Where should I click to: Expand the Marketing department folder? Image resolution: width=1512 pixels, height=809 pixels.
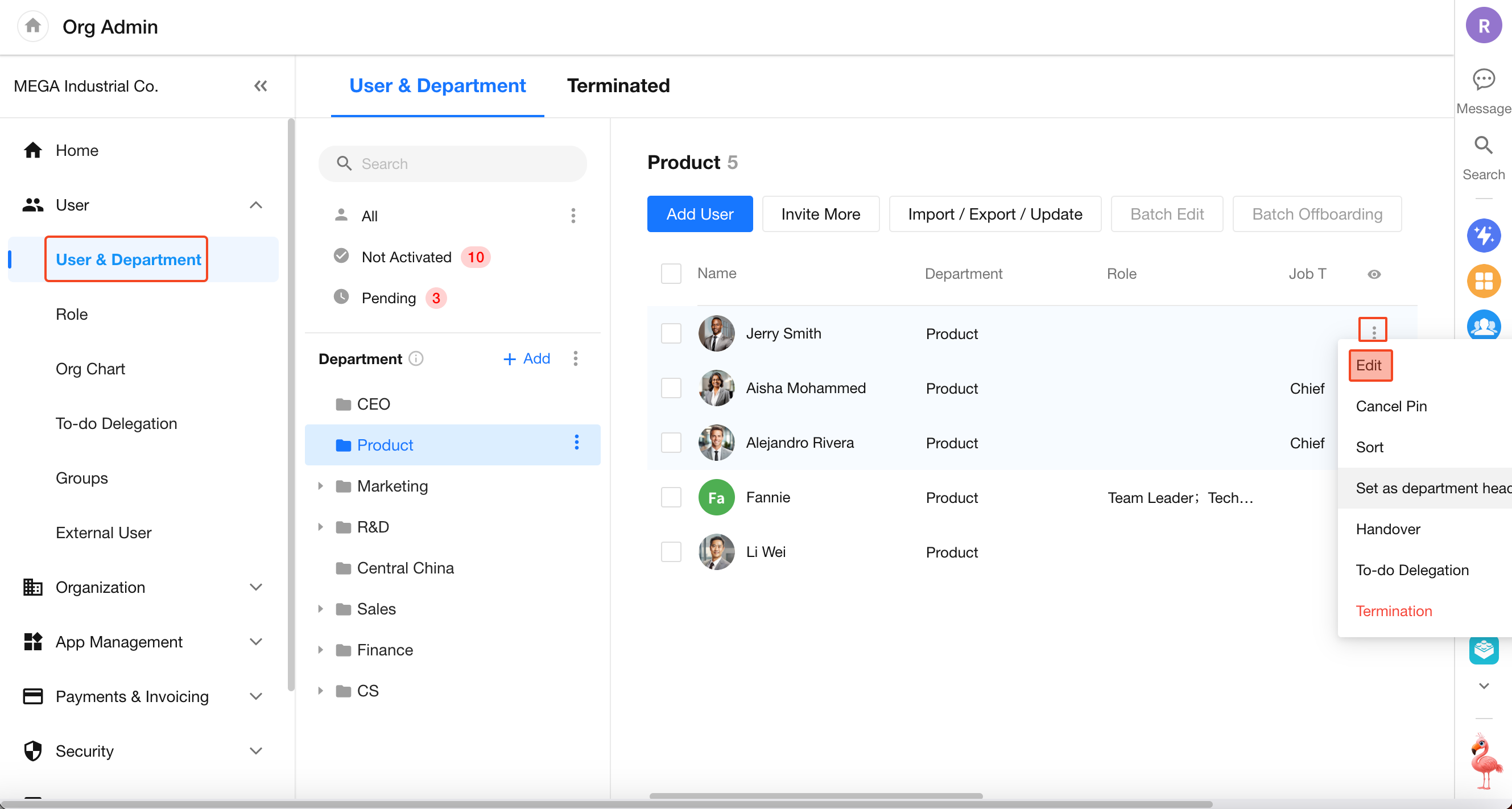(x=320, y=486)
